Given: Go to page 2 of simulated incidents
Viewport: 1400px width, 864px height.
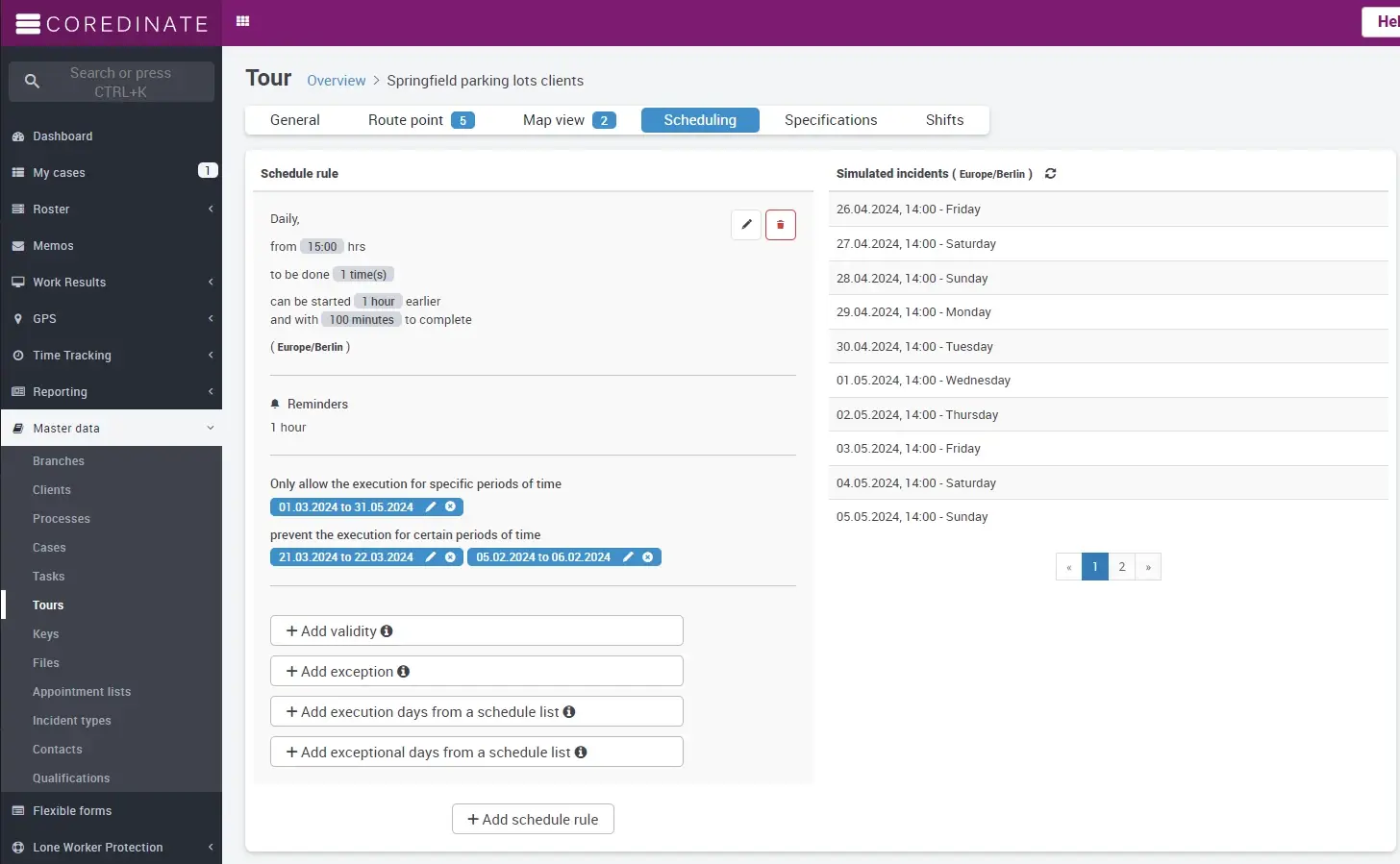Looking at the screenshot, I should pos(1121,567).
